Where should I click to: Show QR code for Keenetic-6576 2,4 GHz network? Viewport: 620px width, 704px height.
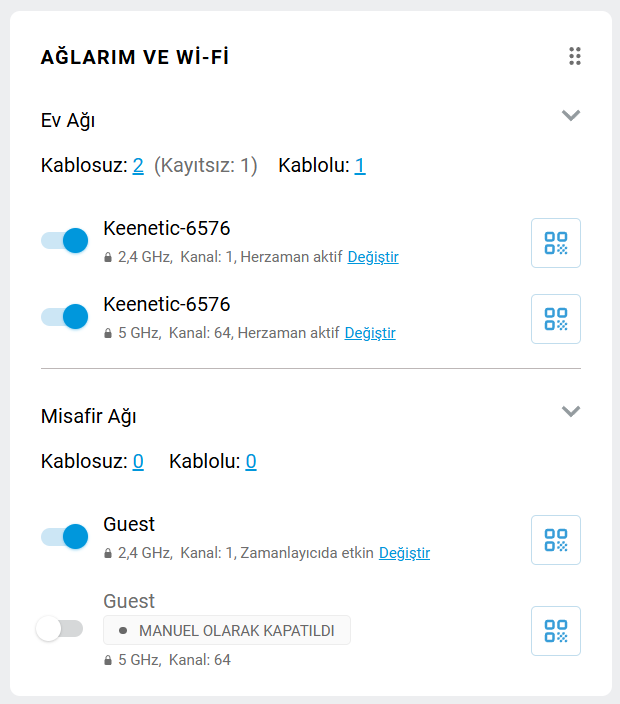pyautogui.click(x=555, y=243)
